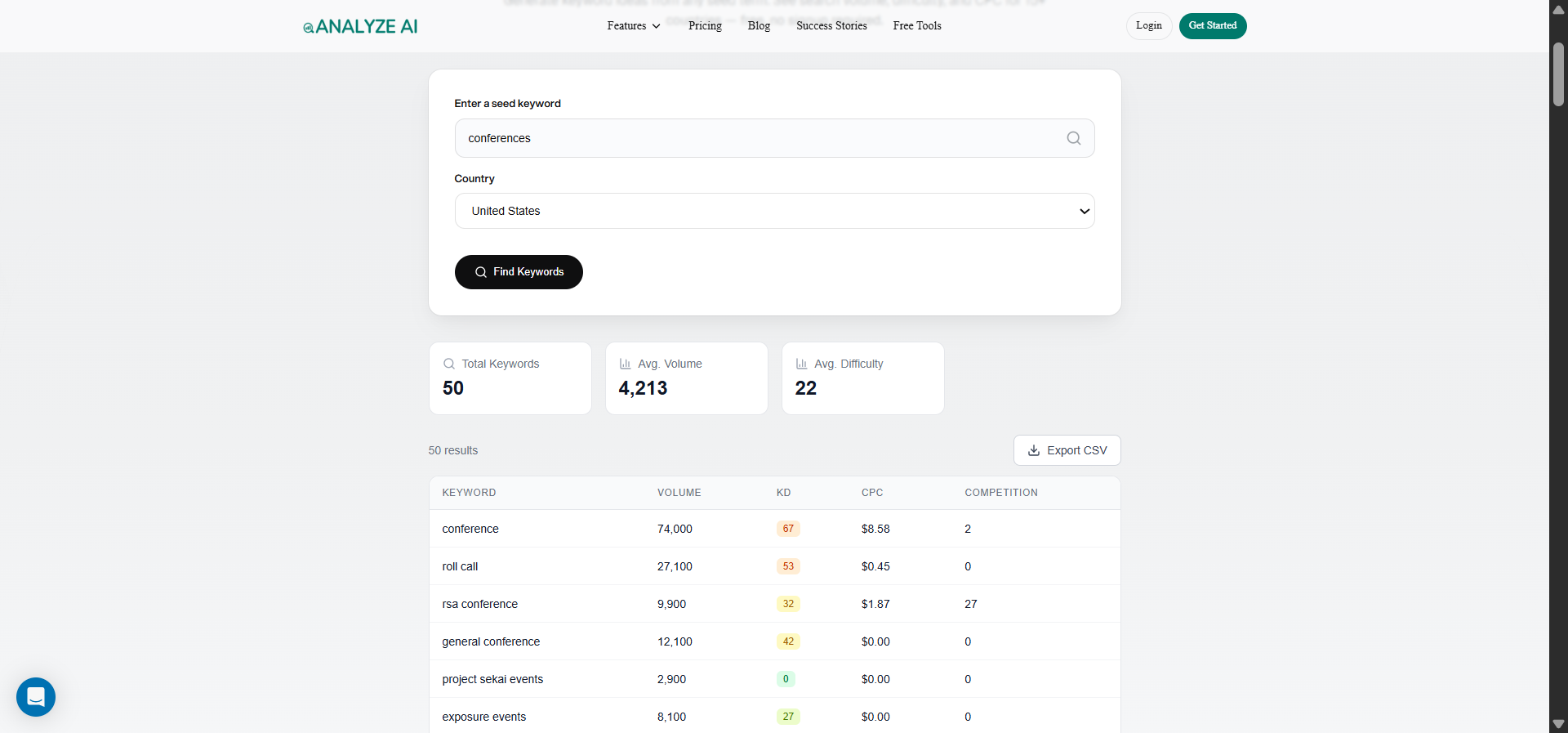The height and width of the screenshot is (733, 1568).
Task: Click the green KD badge showing 0
Action: pyautogui.click(x=786, y=679)
